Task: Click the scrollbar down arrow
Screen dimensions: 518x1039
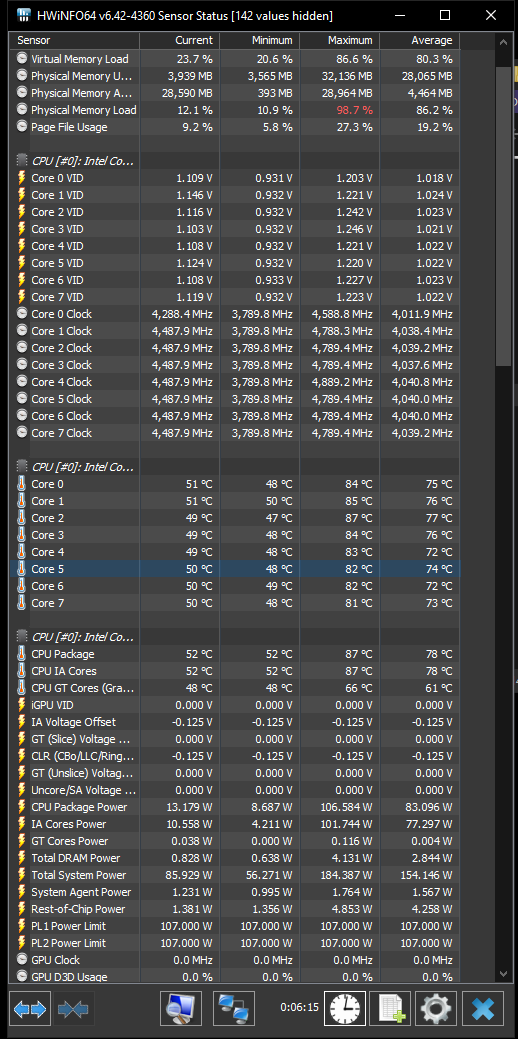Action: click(503, 973)
